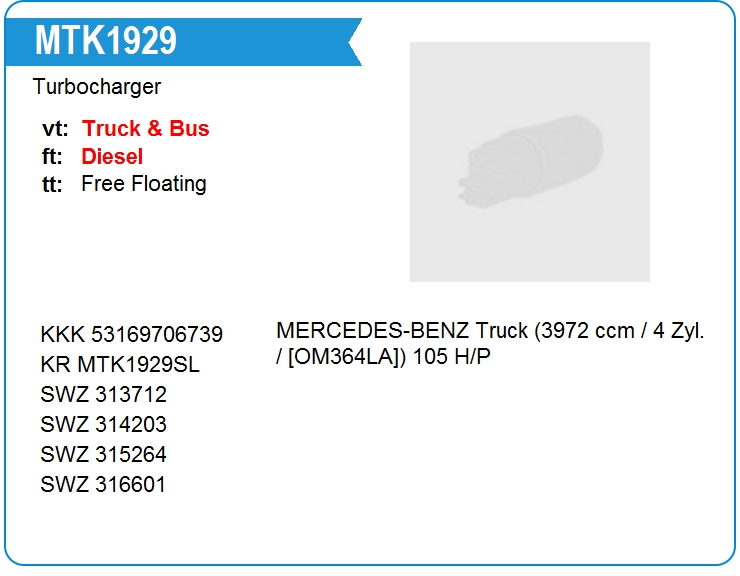Click the SWZ 313712 reference number
Viewport: 740px width, 576px height.
tap(103, 395)
